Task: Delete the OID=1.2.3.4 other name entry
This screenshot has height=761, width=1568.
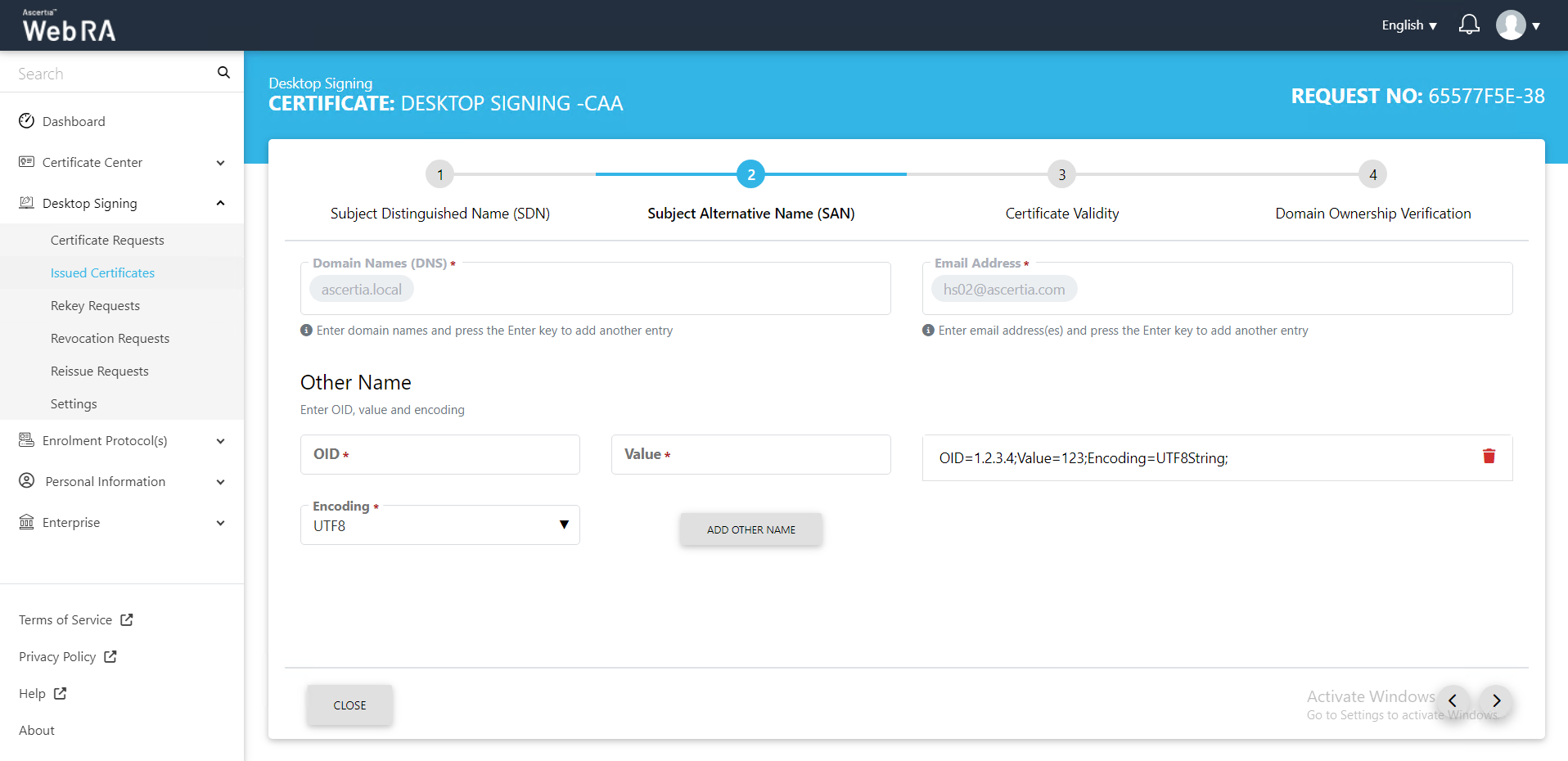Action: (1489, 457)
